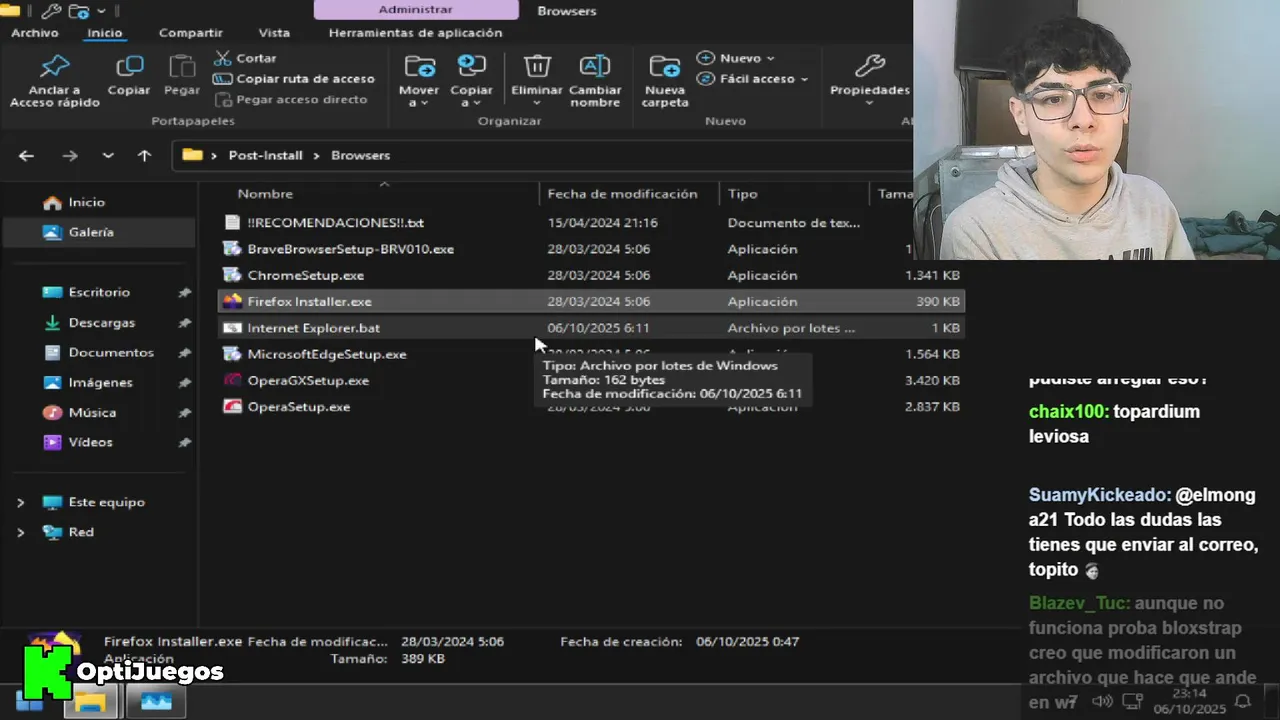Expand the Este equipo tree node
The height and width of the screenshot is (720, 1280).
(20, 502)
